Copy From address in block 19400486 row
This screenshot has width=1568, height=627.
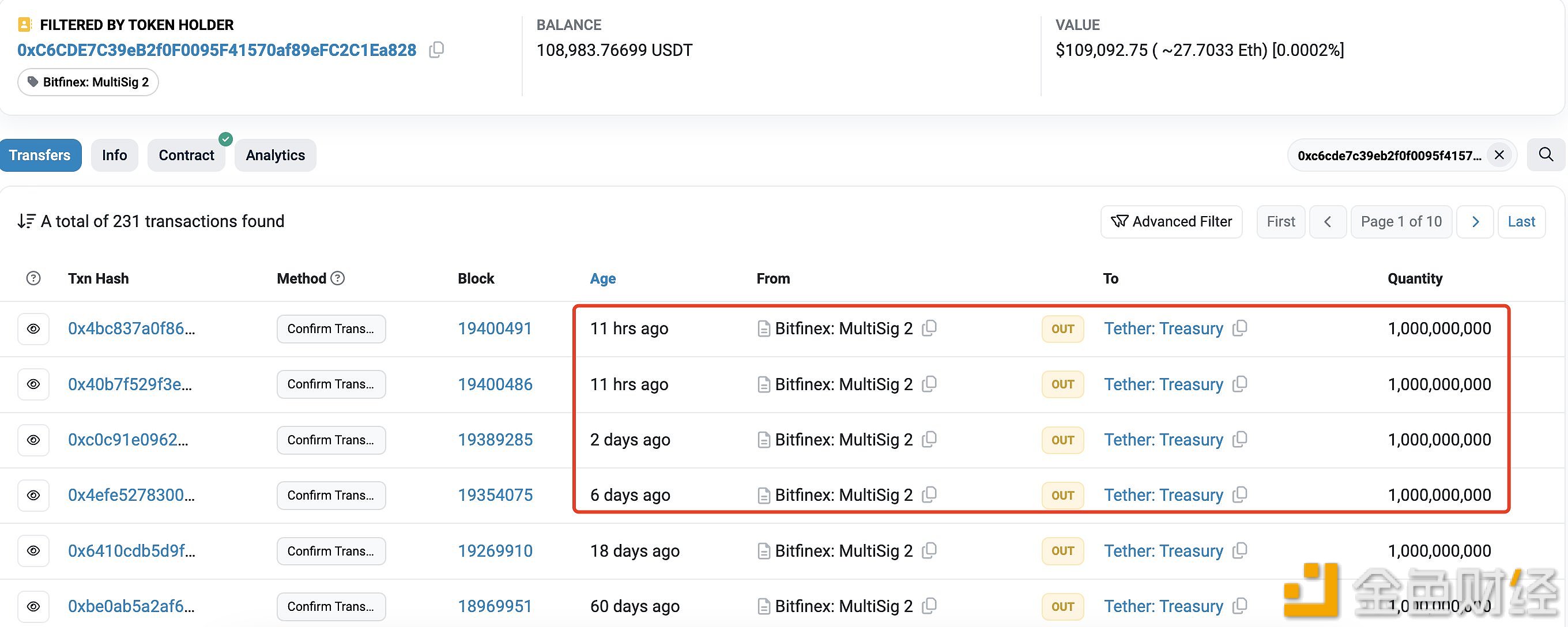[x=929, y=383]
